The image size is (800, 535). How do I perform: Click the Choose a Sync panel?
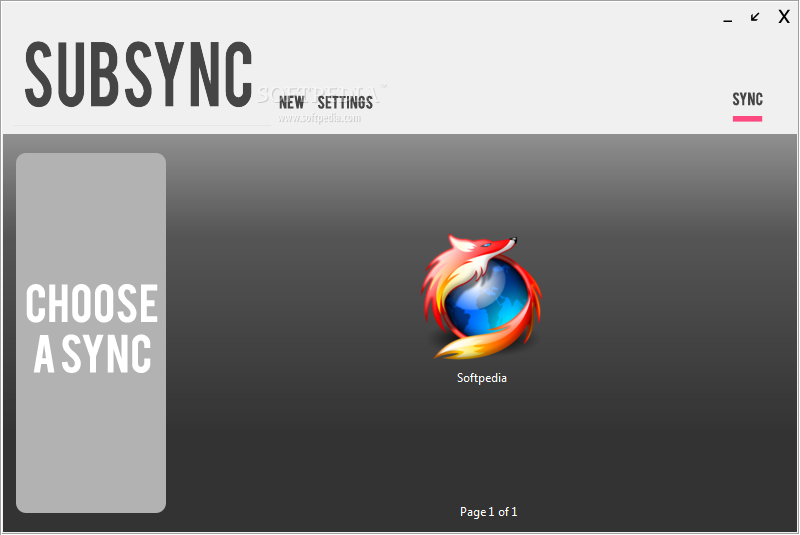(x=91, y=333)
